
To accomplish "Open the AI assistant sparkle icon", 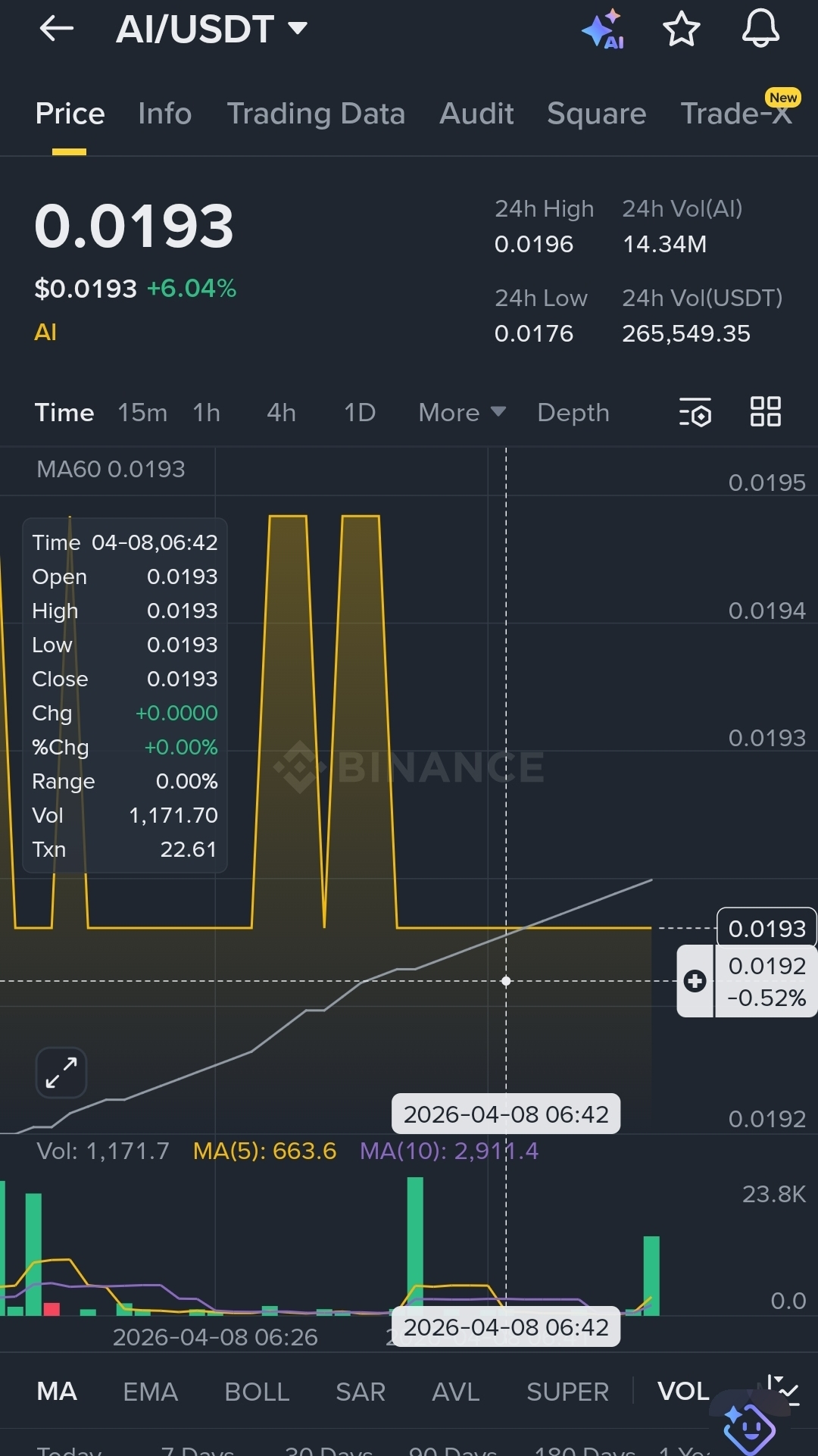I will (604, 30).
